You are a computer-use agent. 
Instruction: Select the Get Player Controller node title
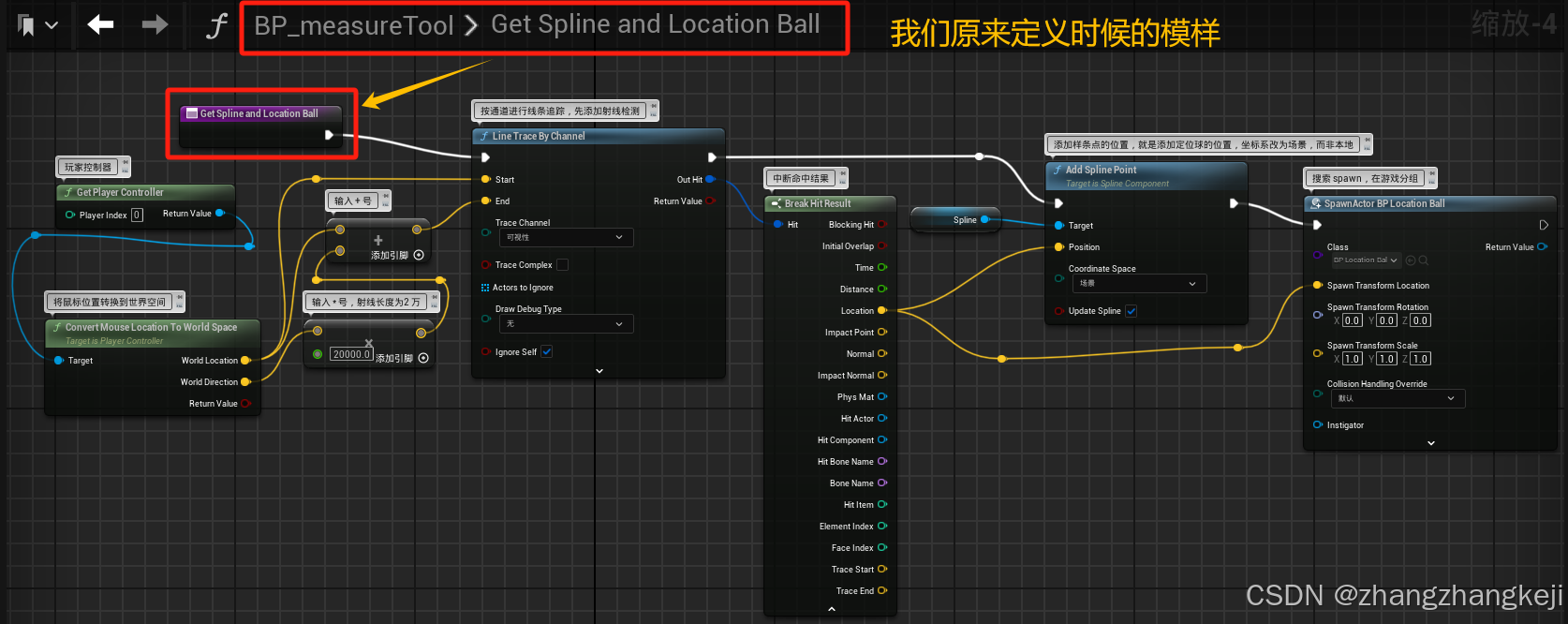120,192
